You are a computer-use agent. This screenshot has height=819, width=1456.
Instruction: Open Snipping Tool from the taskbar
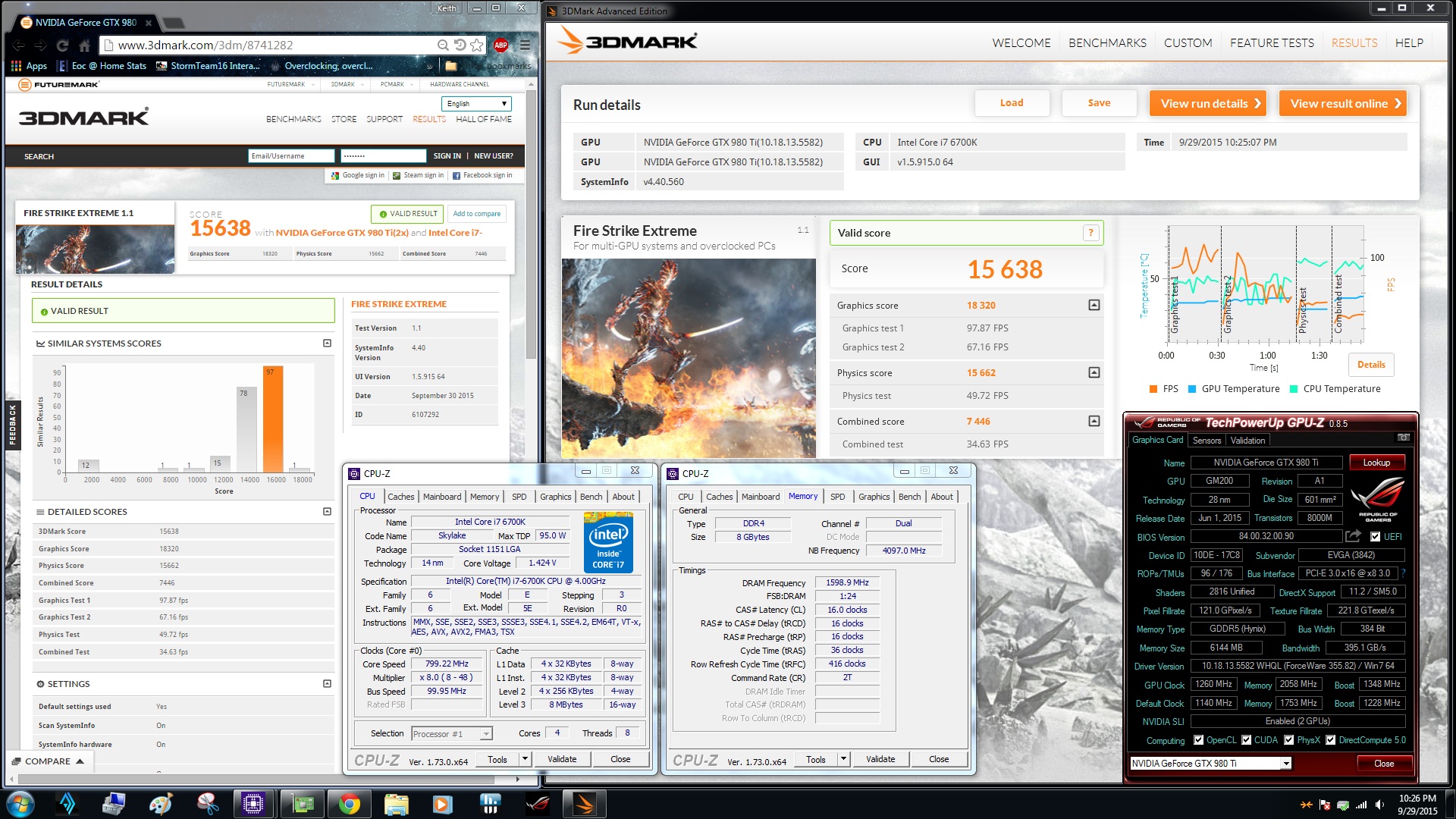click(207, 803)
